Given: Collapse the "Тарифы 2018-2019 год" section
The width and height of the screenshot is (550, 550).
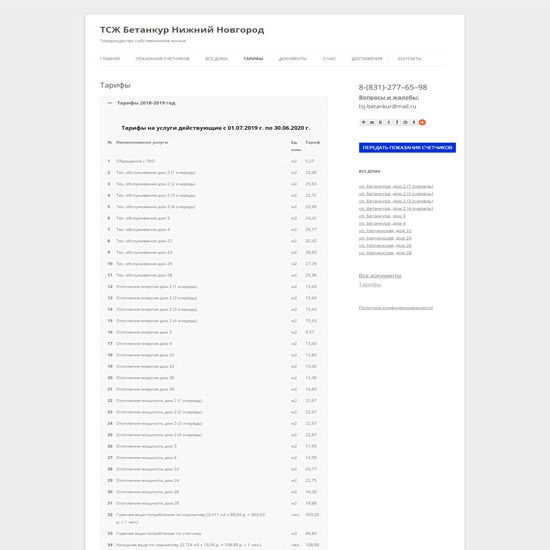Looking at the screenshot, I should (x=110, y=103).
